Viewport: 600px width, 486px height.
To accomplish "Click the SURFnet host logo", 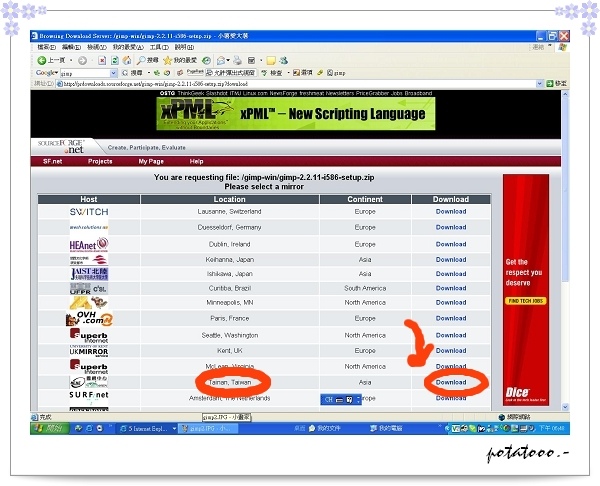I will click(89, 396).
